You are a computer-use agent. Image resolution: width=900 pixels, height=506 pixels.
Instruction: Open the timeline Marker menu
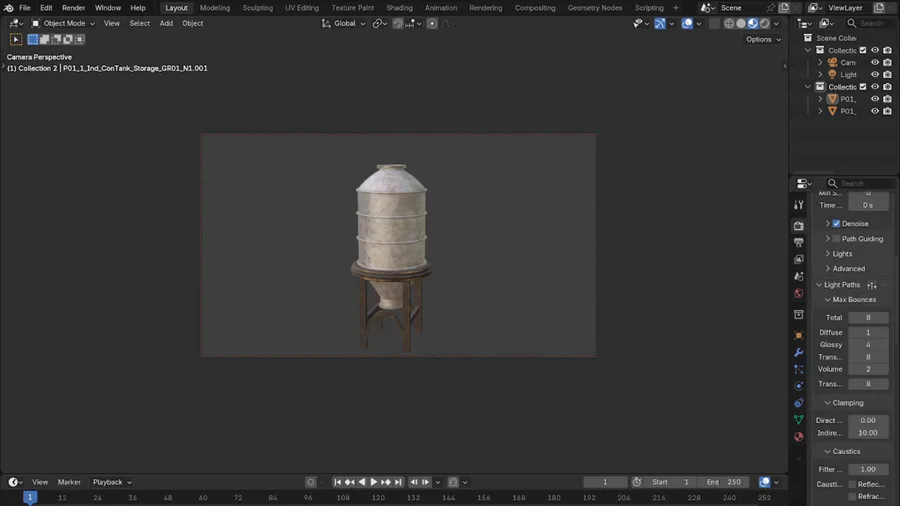(x=69, y=482)
